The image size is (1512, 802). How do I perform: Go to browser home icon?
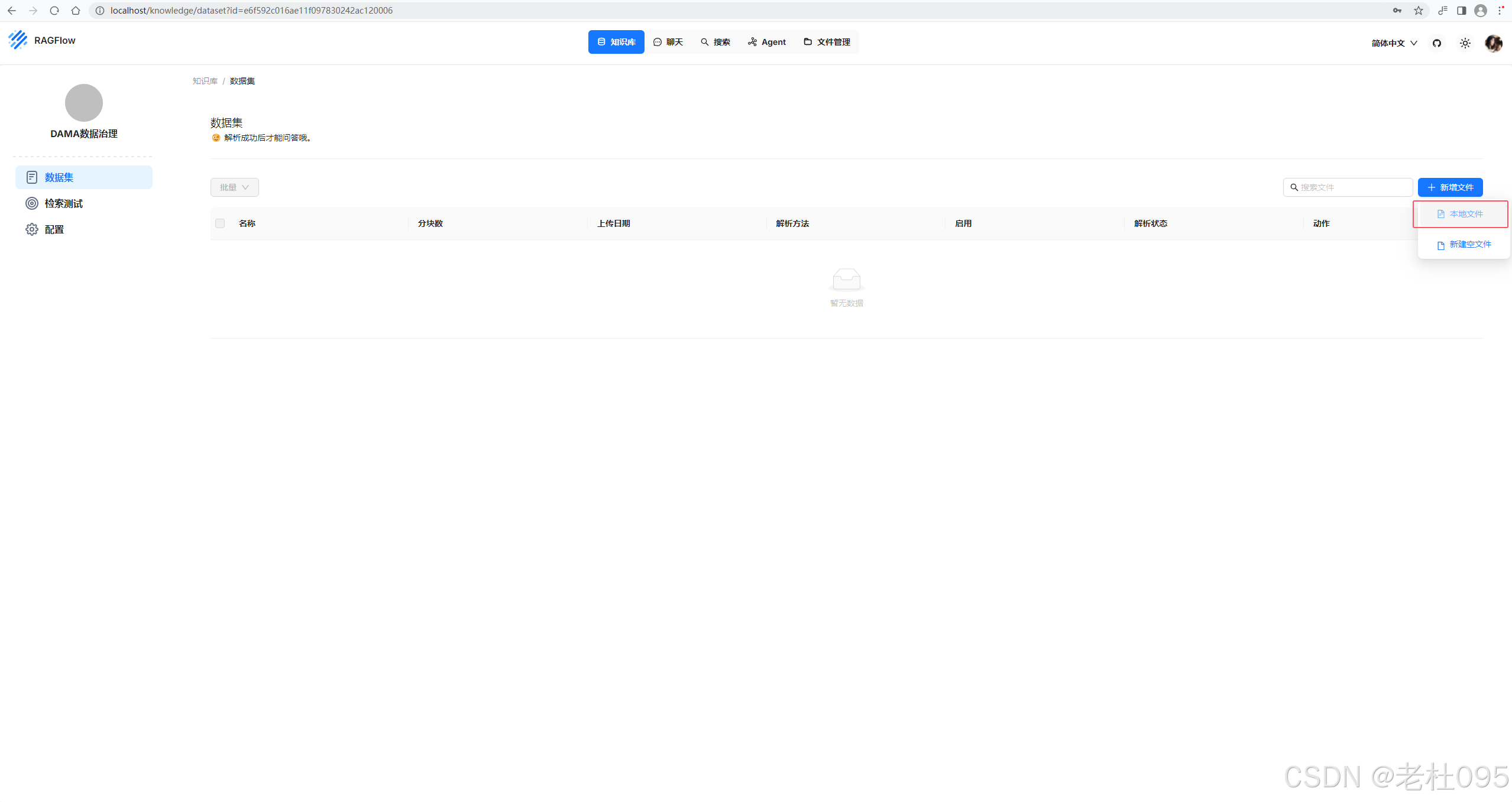[x=76, y=11]
